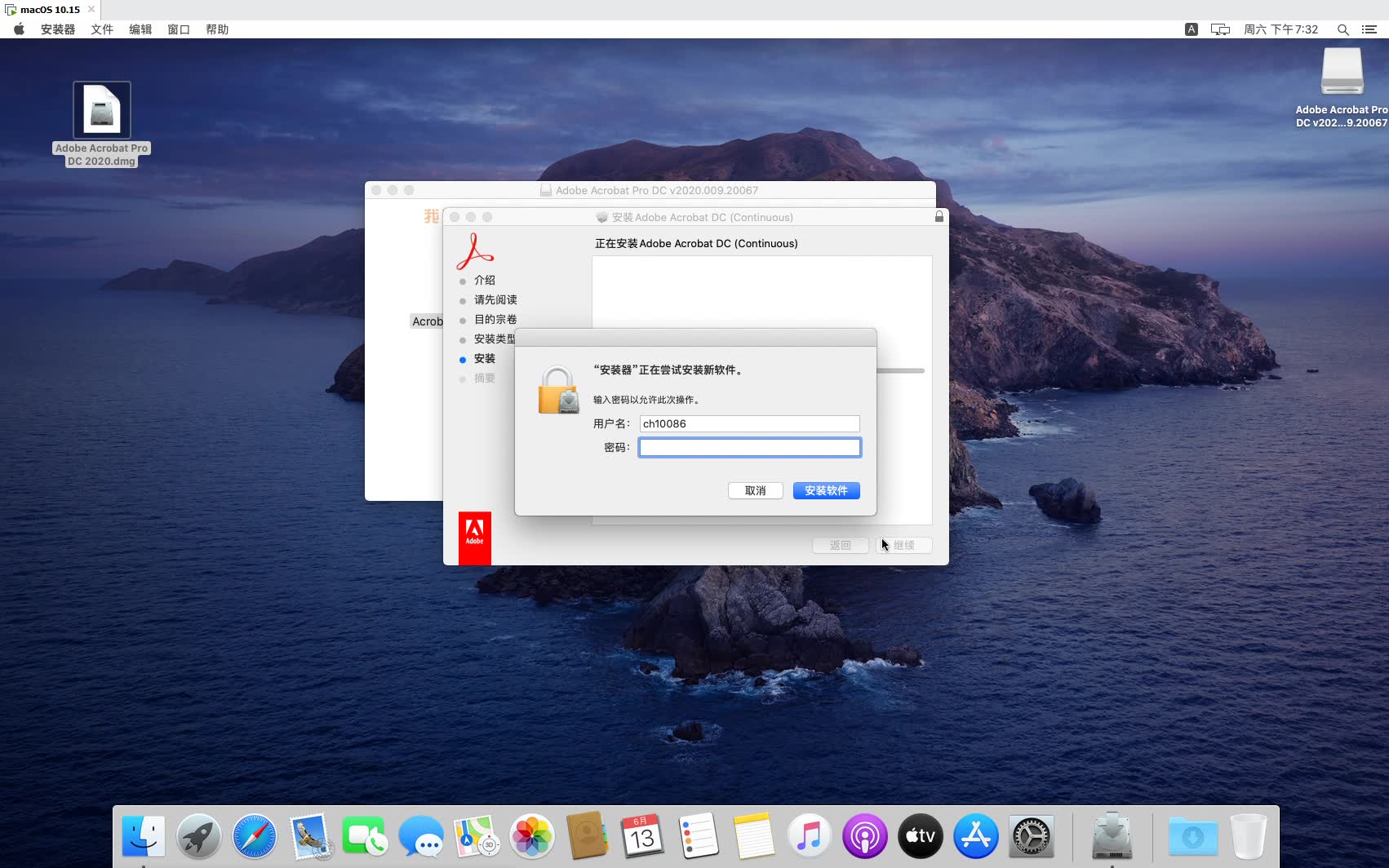Open Maps app in the Dock
Image resolution: width=1389 pixels, height=868 pixels.
(477, 836)
